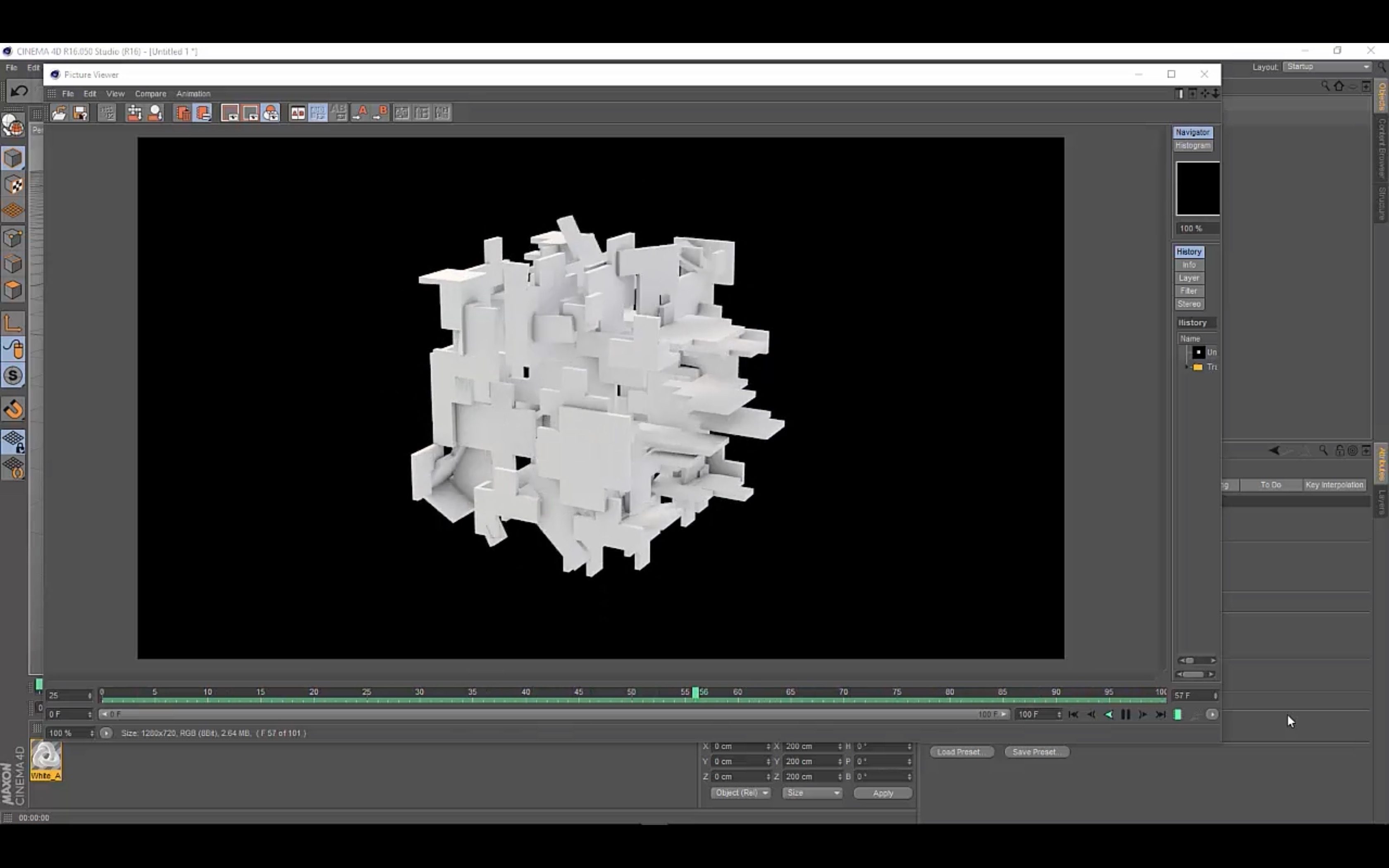
Task: Switch to the Layer tab
Action: [x=1189, y=278]
